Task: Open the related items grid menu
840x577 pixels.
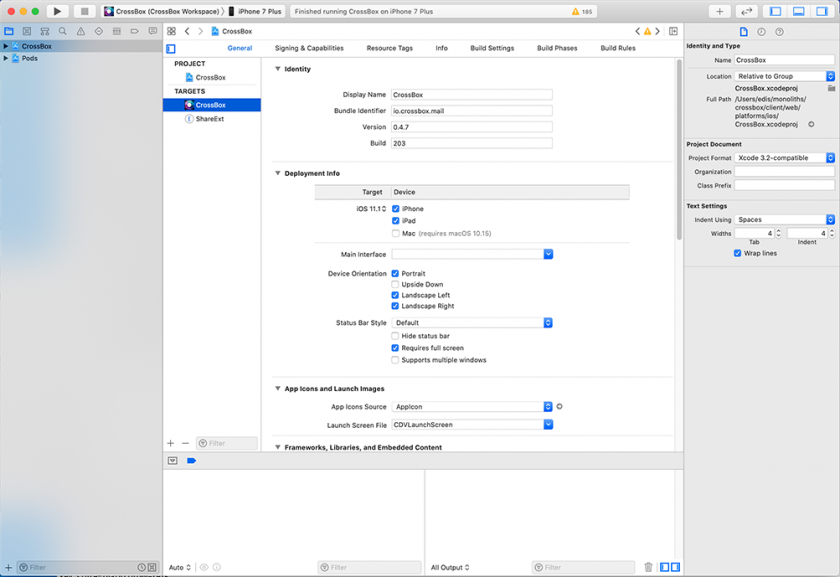Action: (x=171, y=31)
